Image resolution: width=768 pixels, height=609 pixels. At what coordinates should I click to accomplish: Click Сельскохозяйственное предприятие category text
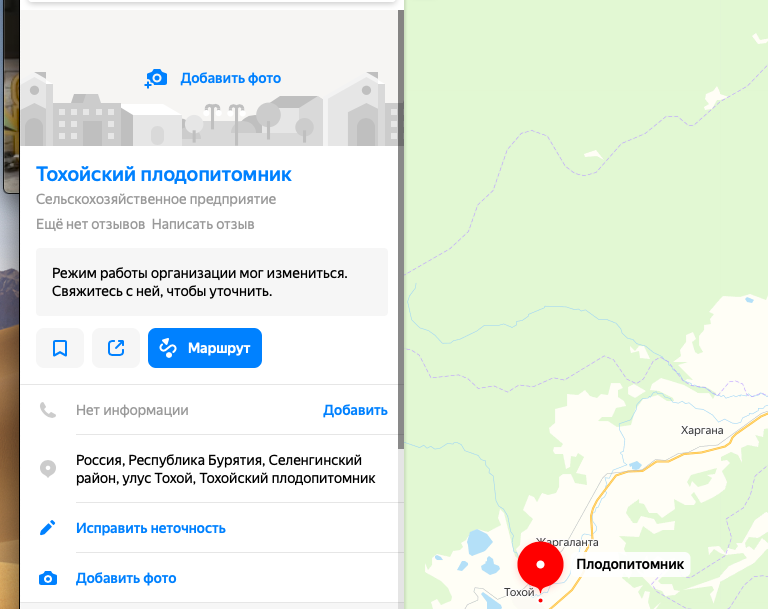pyautogui.click(x=156, y=199)
